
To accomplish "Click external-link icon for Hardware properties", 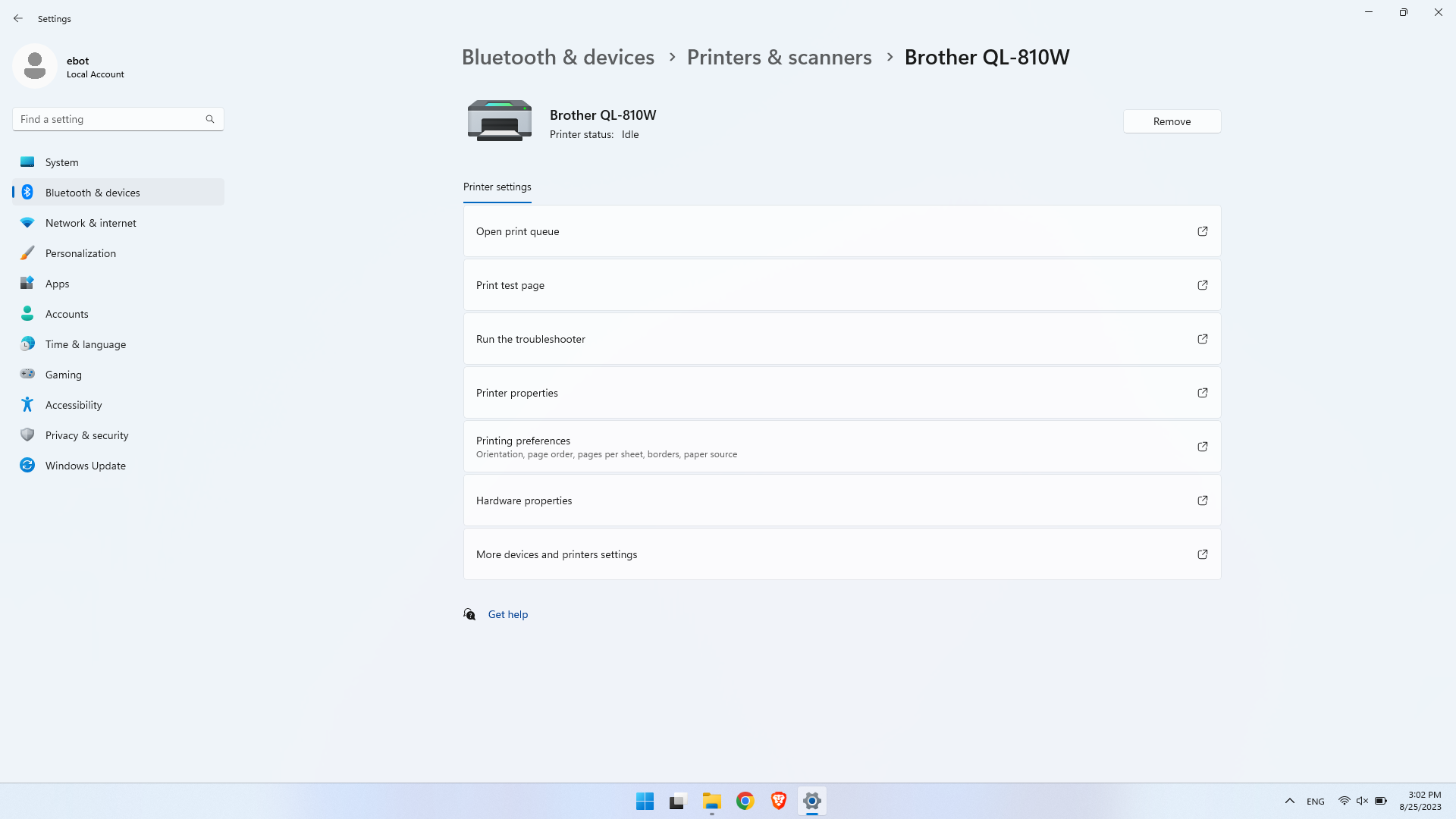I will pos(1203,500).
